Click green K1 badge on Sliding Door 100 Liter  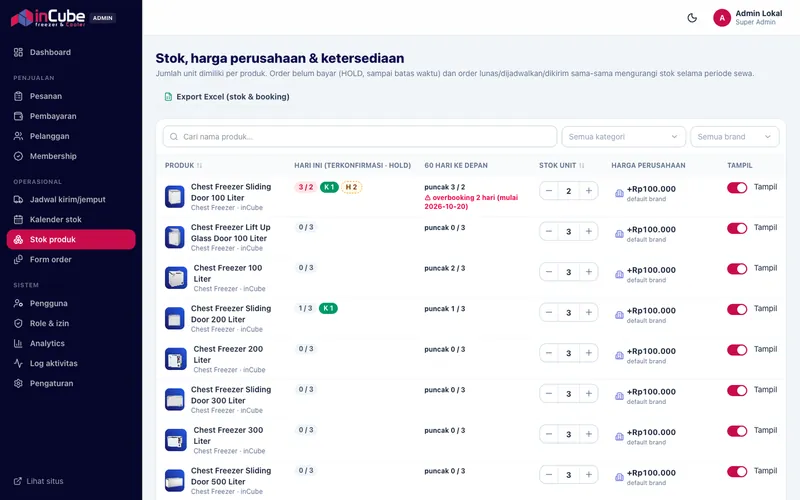click(329, 187)
